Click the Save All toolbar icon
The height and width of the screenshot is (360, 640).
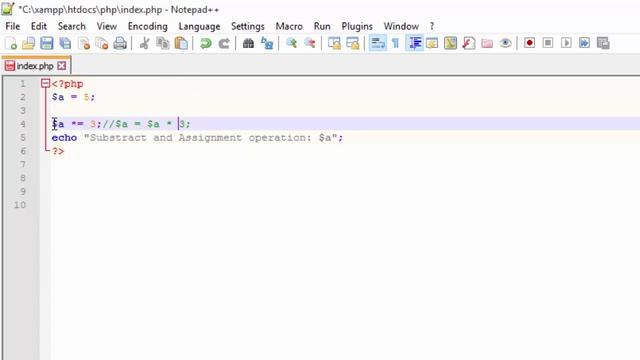point(65,43)
